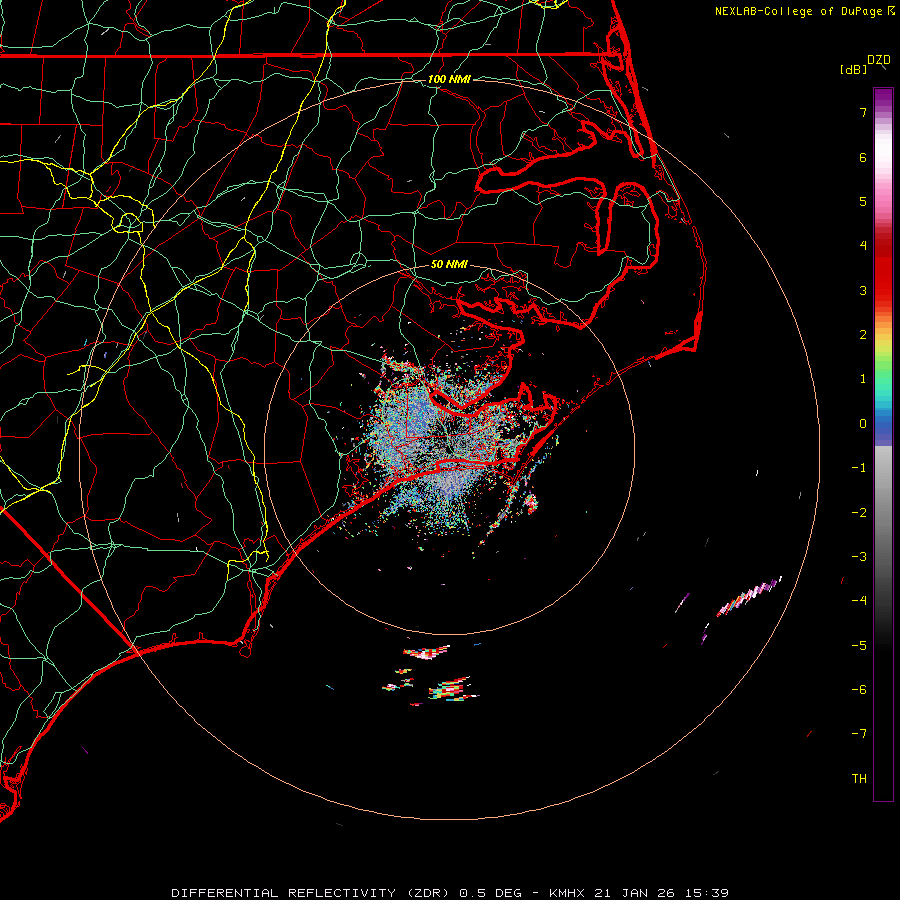Click the -1 value on the color scale
The height and width of the screenshot is (900, 900).
tap(859, 468)
